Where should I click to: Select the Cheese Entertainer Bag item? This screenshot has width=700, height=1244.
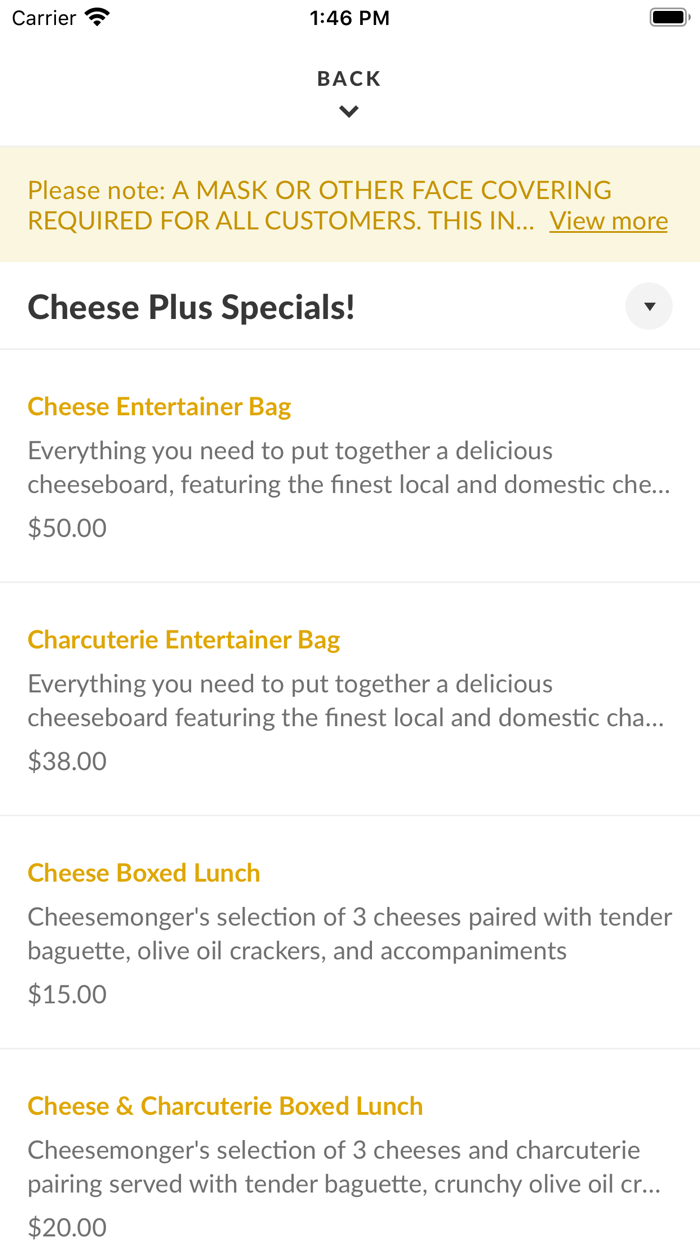click(x=159, y=406)
